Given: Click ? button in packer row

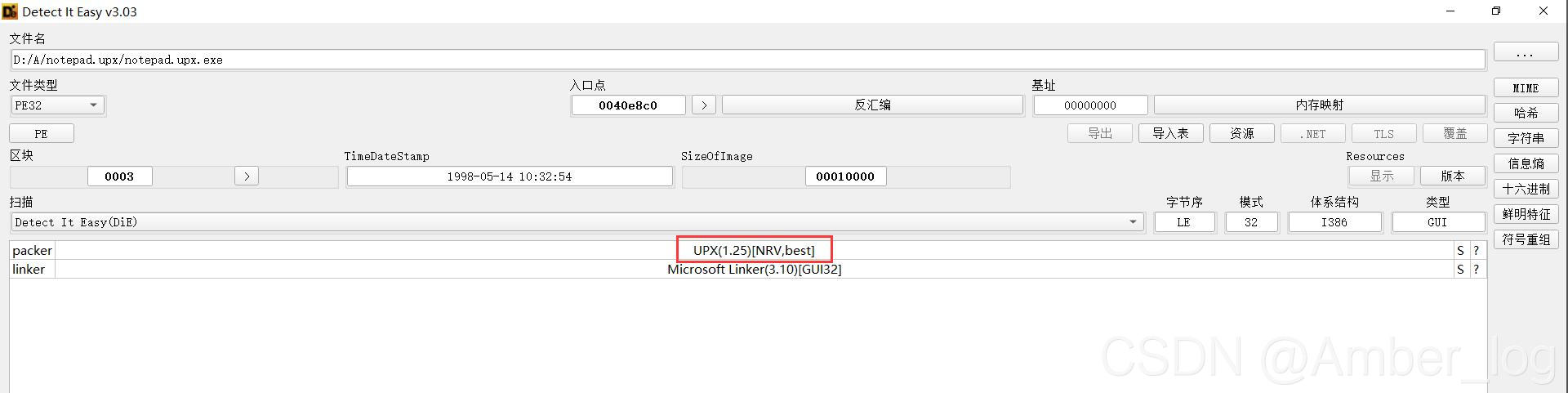Looking at the screenshot, I should 1477,251.
